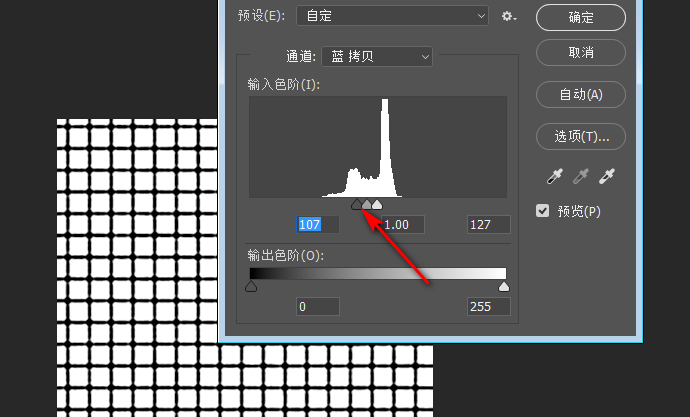
Task: Click the 选项(T)... button
Action: tap(581, 136)
